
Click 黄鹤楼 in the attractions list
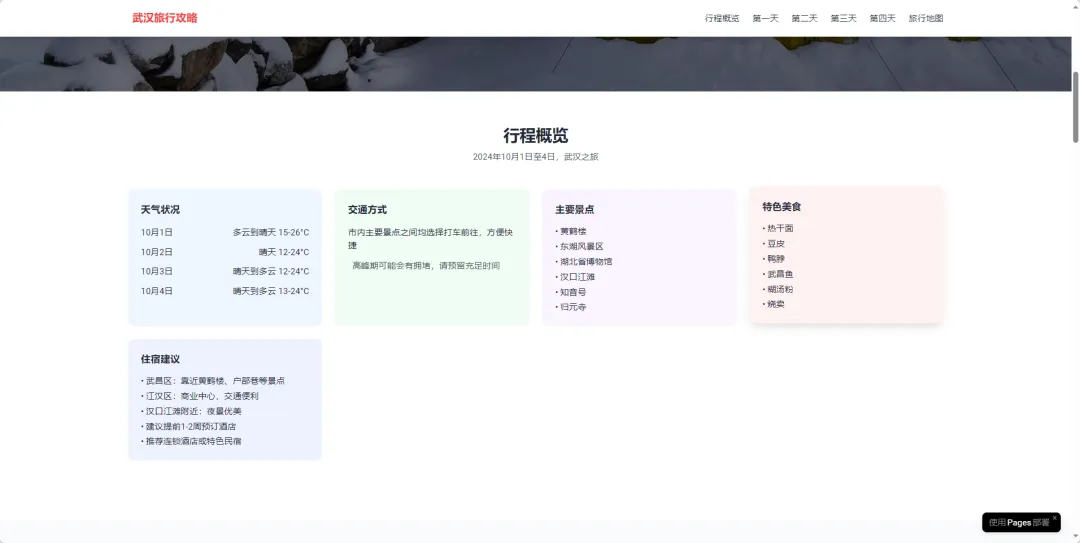[573, 231]
